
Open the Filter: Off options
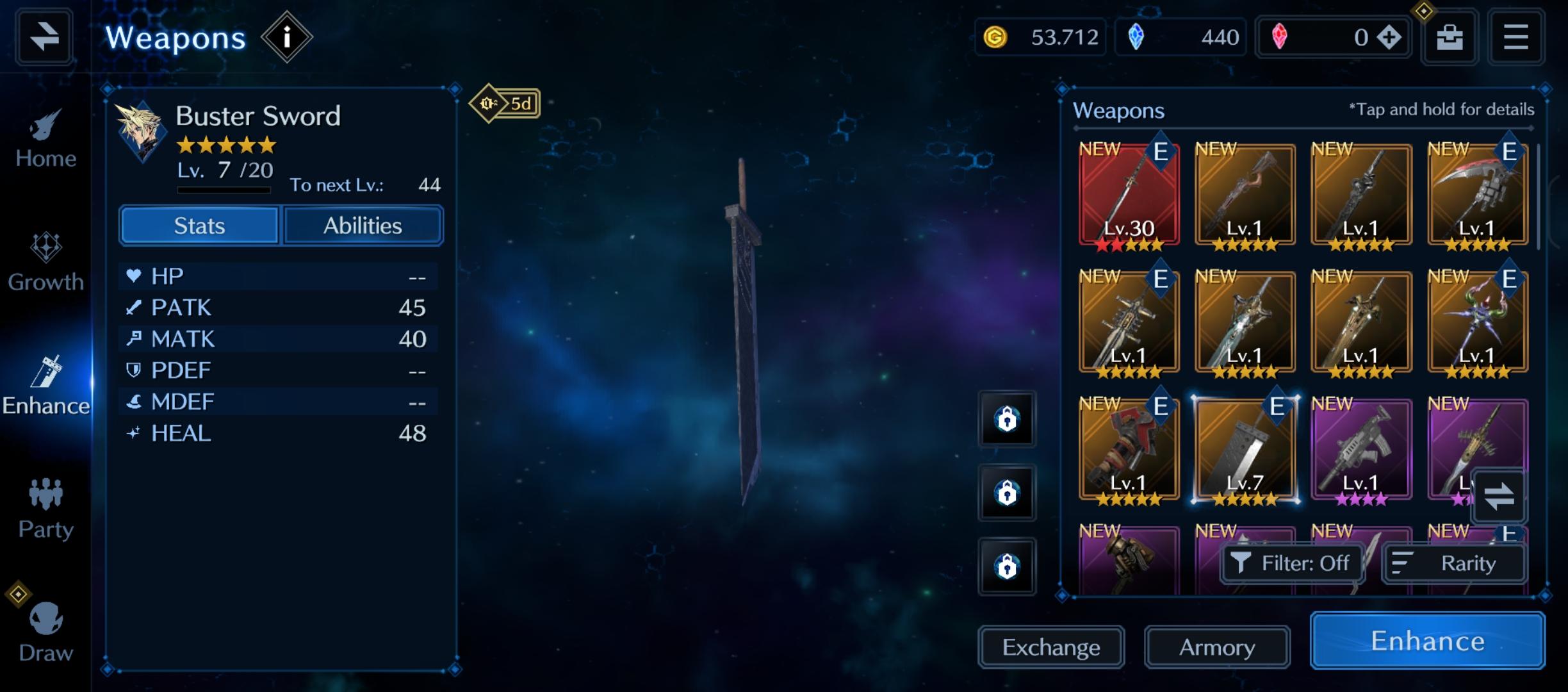(1292, 563)
